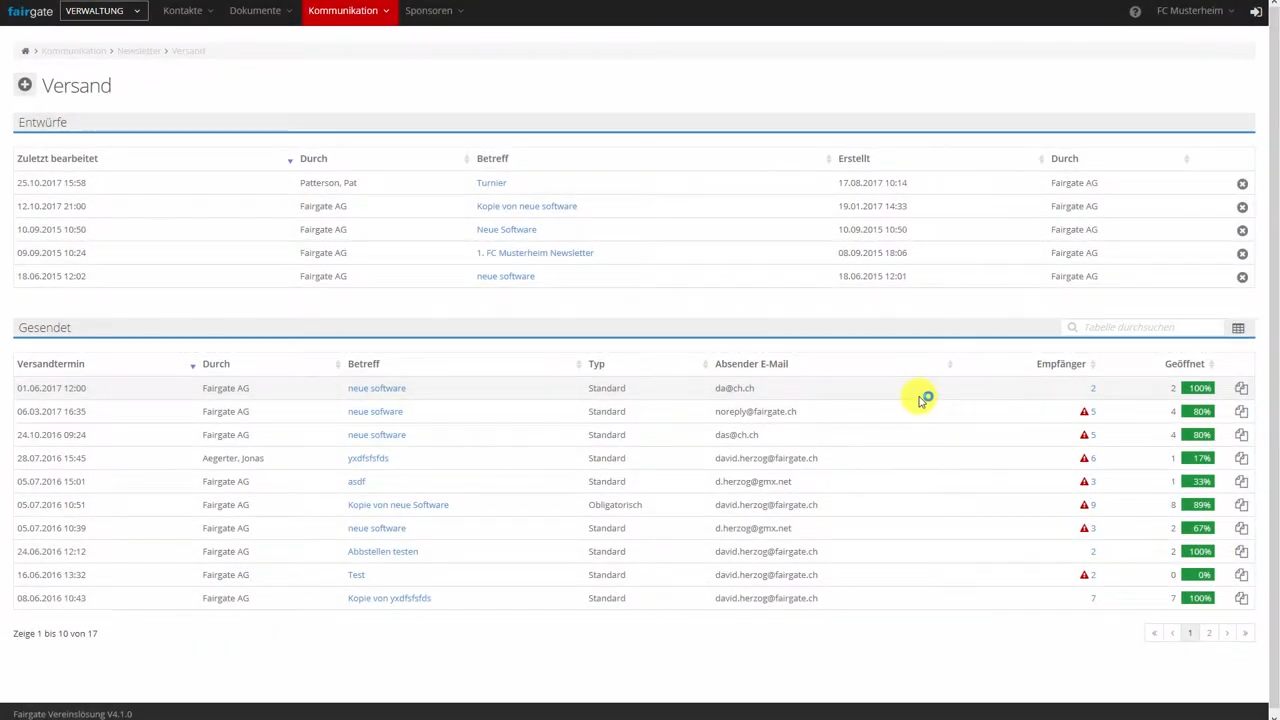Click the home icon in the breadcrumb
Image resolution: width=1280 pixels, height=720 pixels.
[x=25, y=51]
